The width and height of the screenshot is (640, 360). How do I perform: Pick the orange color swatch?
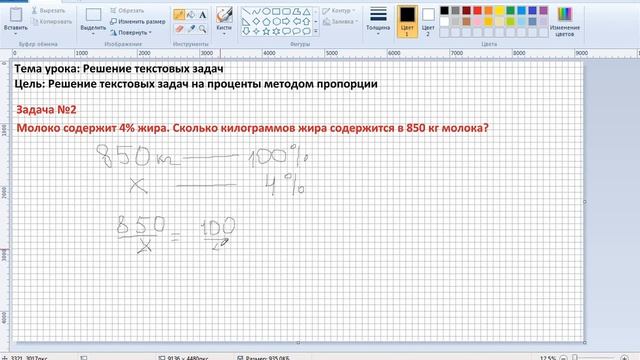coord(489,10)
